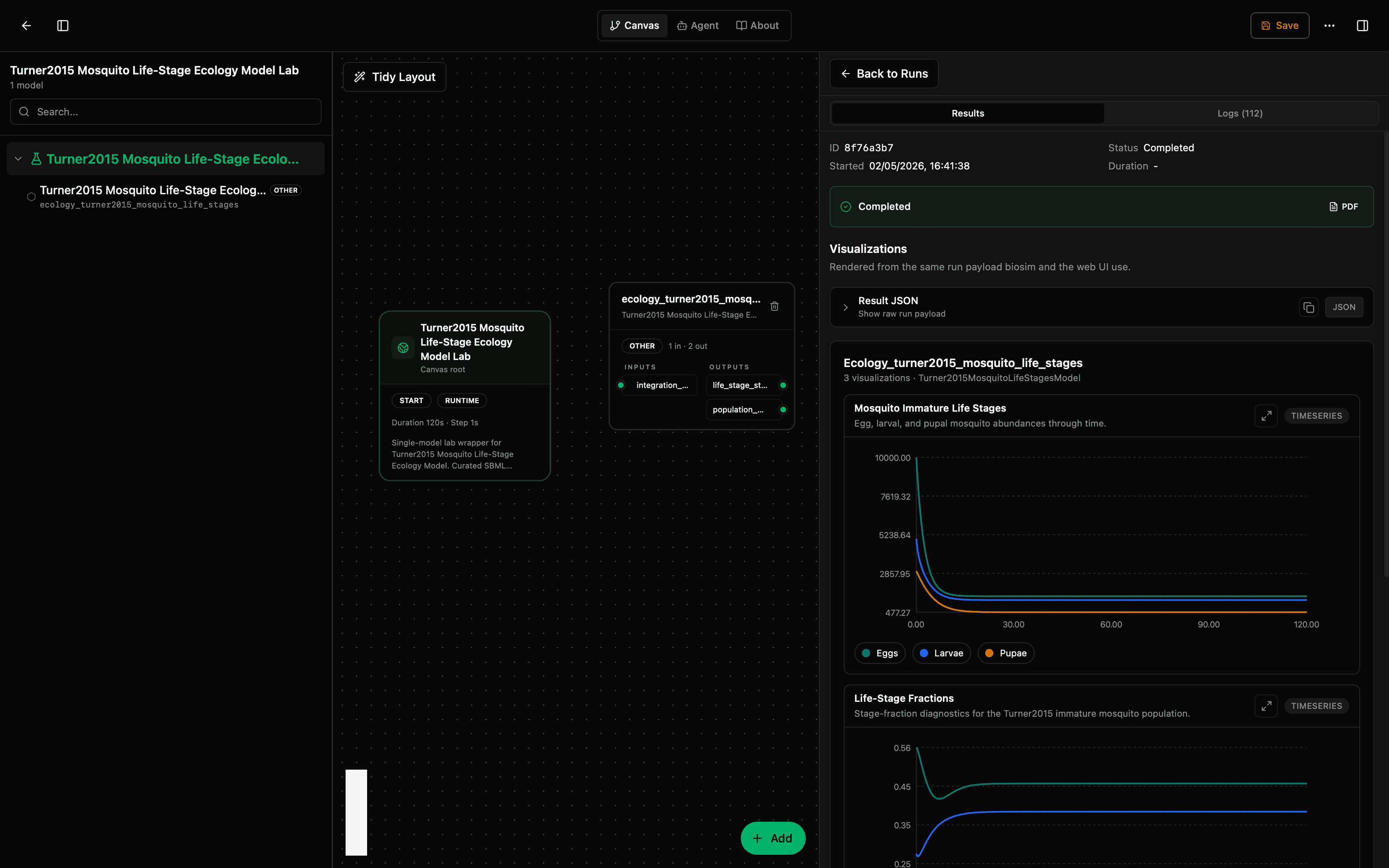Expand the Life-Stage Fractions chart fullscreen

click(1266, 706)
